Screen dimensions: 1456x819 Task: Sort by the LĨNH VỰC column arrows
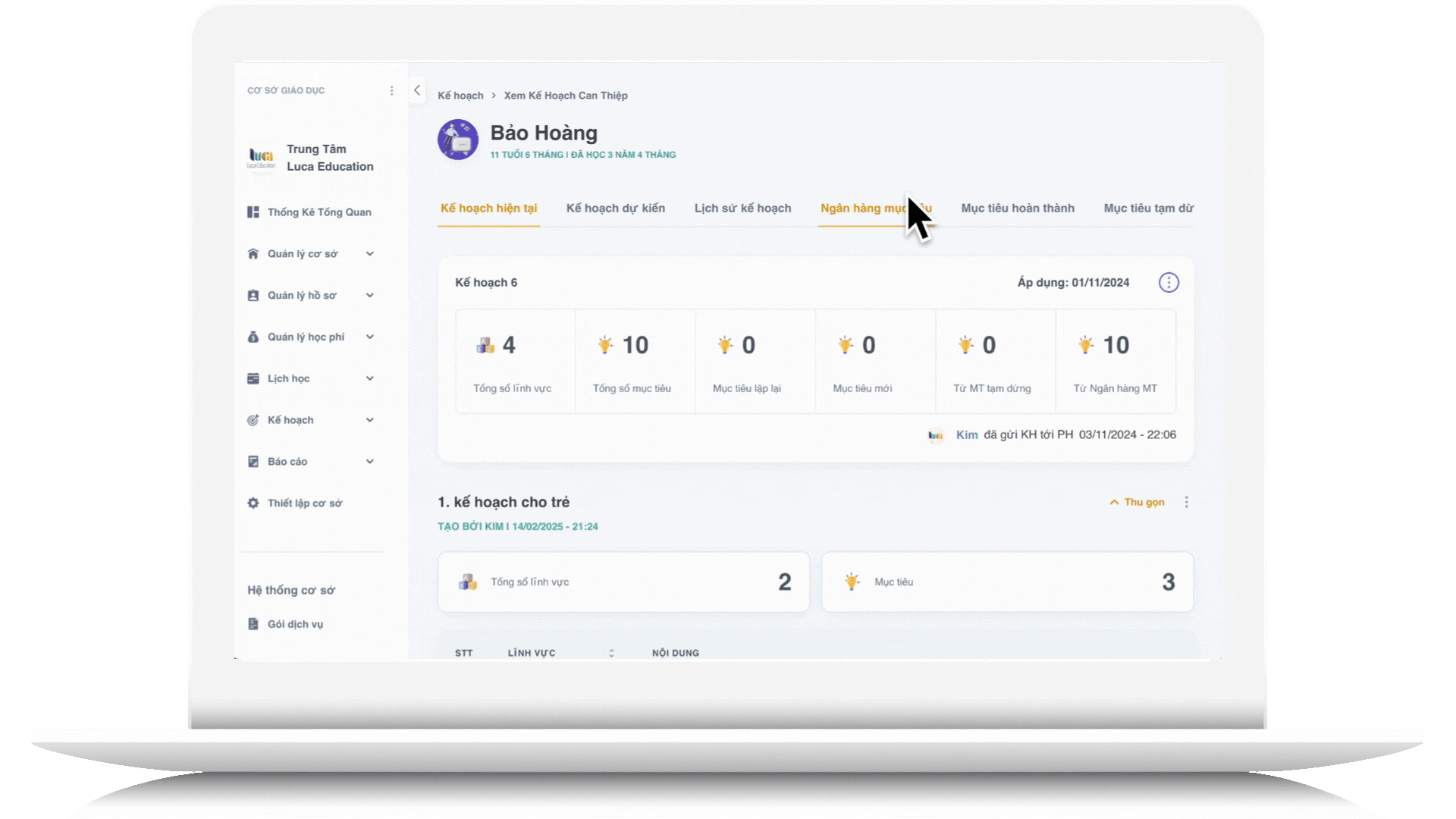611,653
